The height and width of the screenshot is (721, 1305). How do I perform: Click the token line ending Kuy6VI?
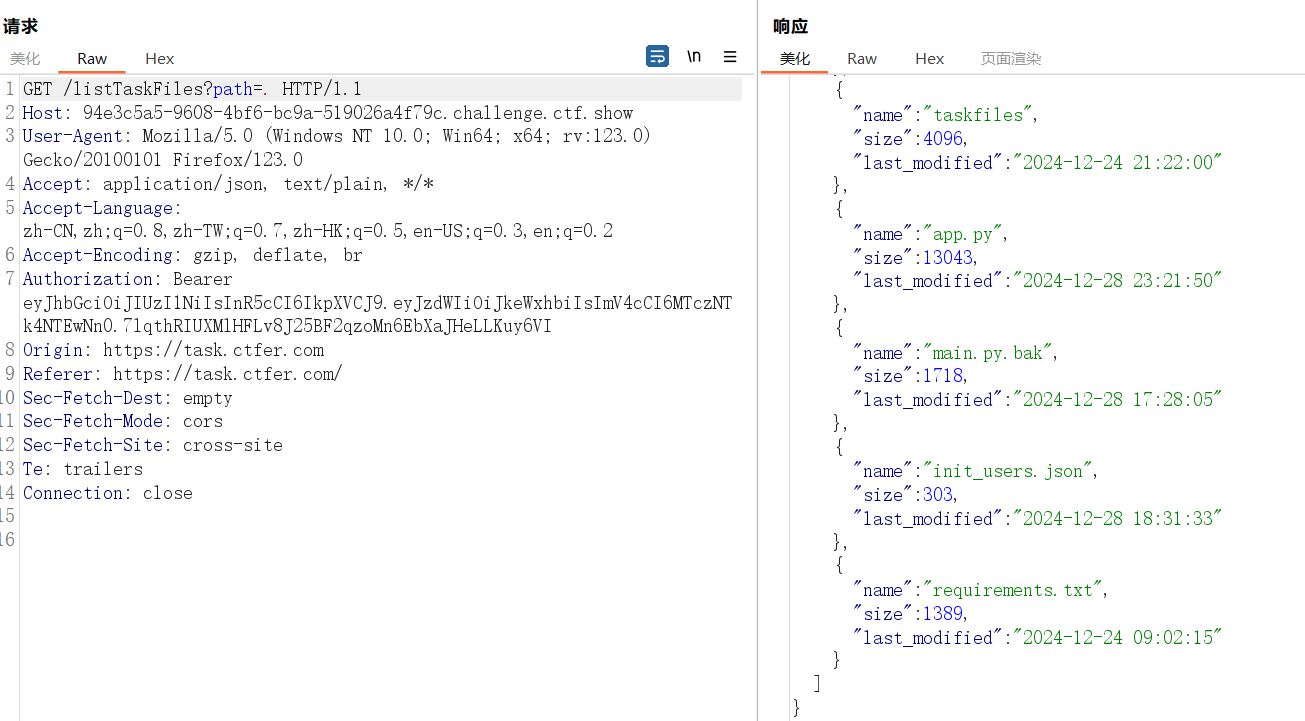[x=287, y=327]
